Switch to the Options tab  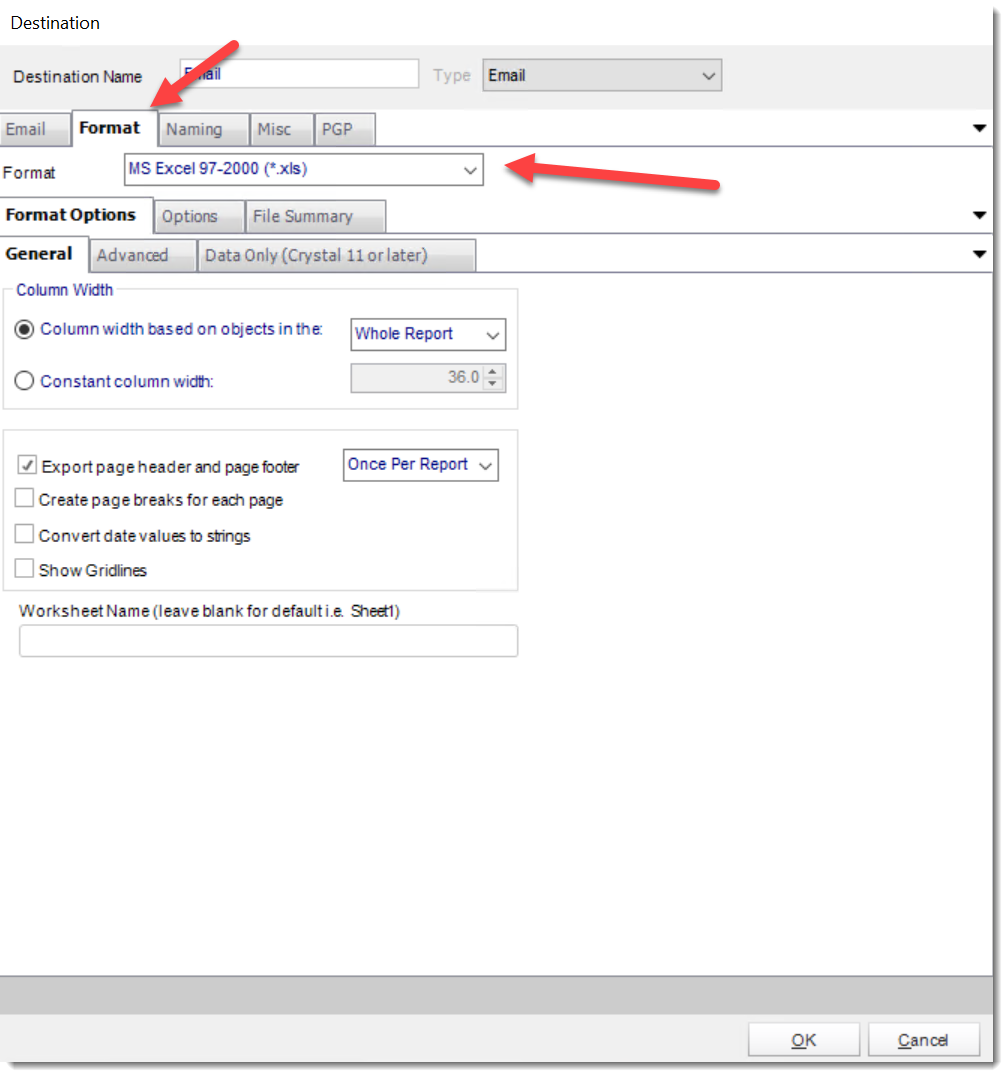click(x=199, y=217)
